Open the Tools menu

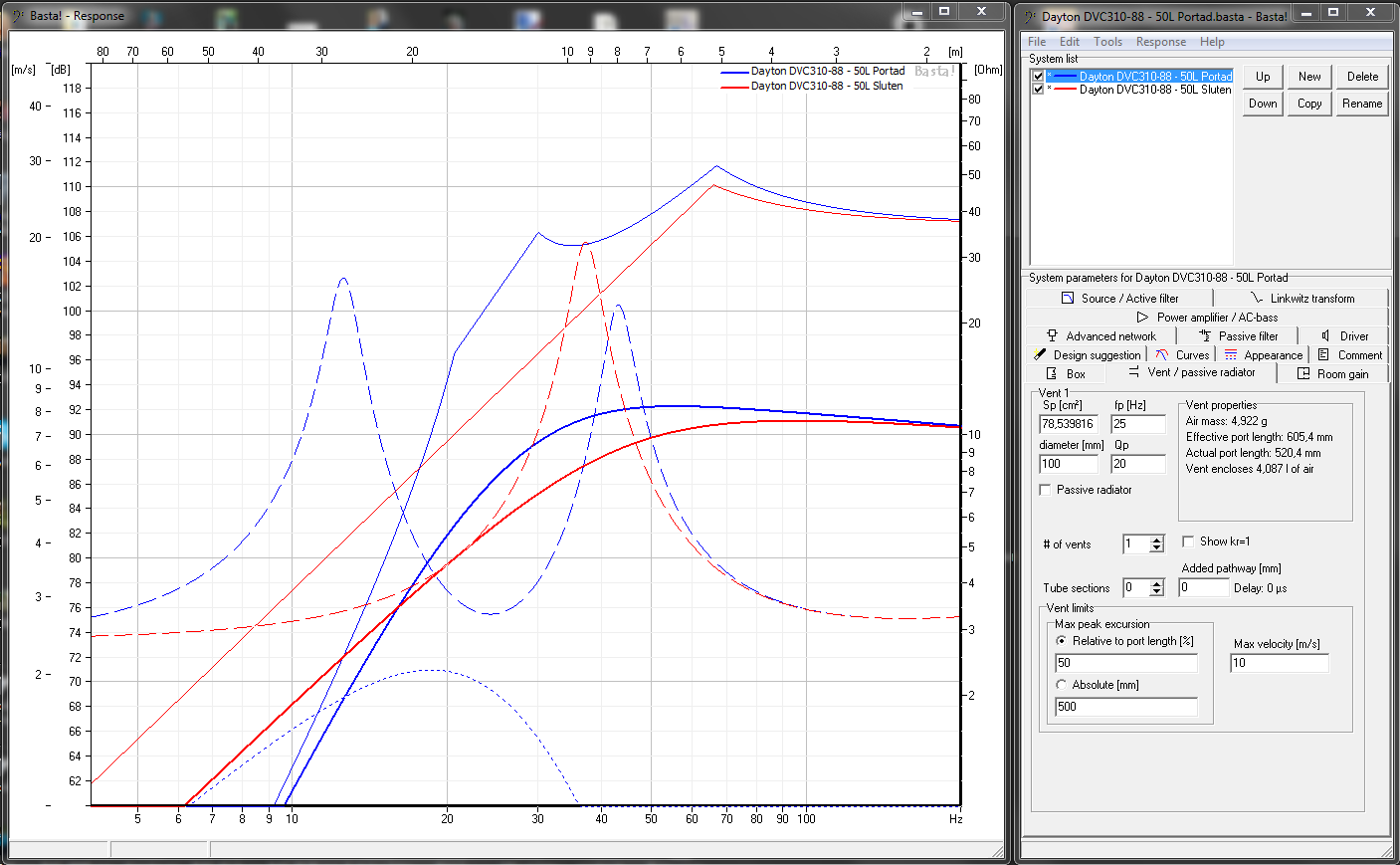point(1107,42)
